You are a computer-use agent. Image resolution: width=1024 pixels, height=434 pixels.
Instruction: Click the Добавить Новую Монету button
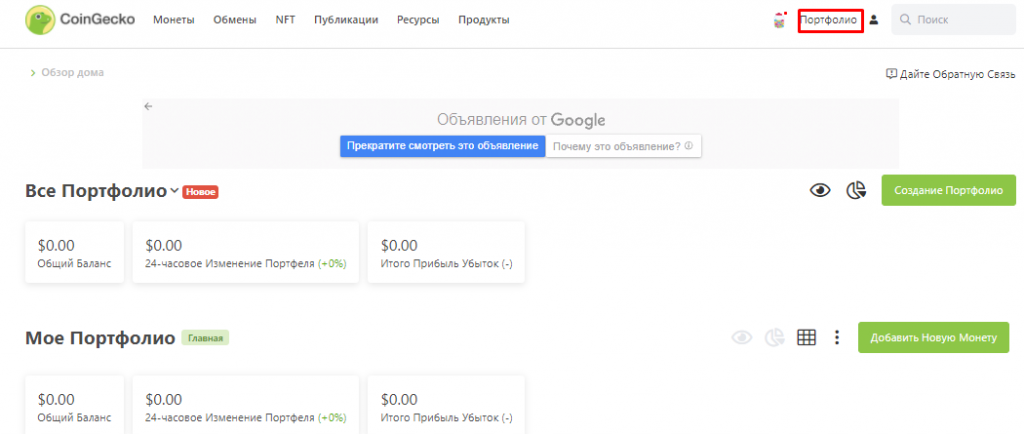click(933, 338)
